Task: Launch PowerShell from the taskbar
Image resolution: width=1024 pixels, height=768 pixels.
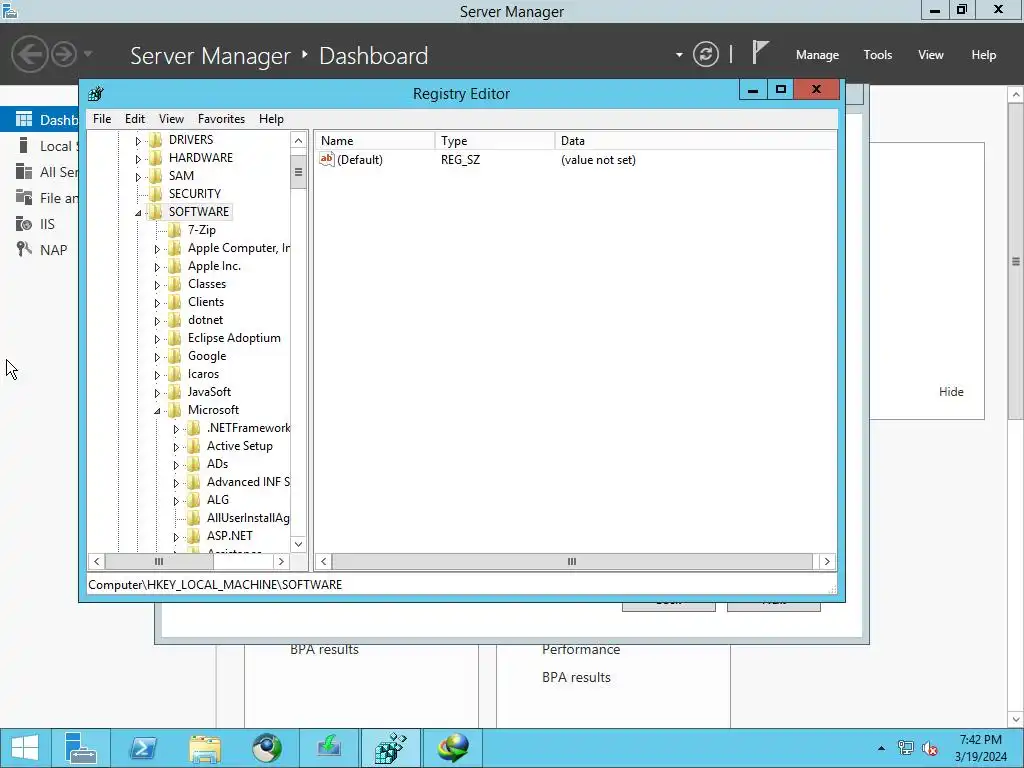Action: [142, 748]
